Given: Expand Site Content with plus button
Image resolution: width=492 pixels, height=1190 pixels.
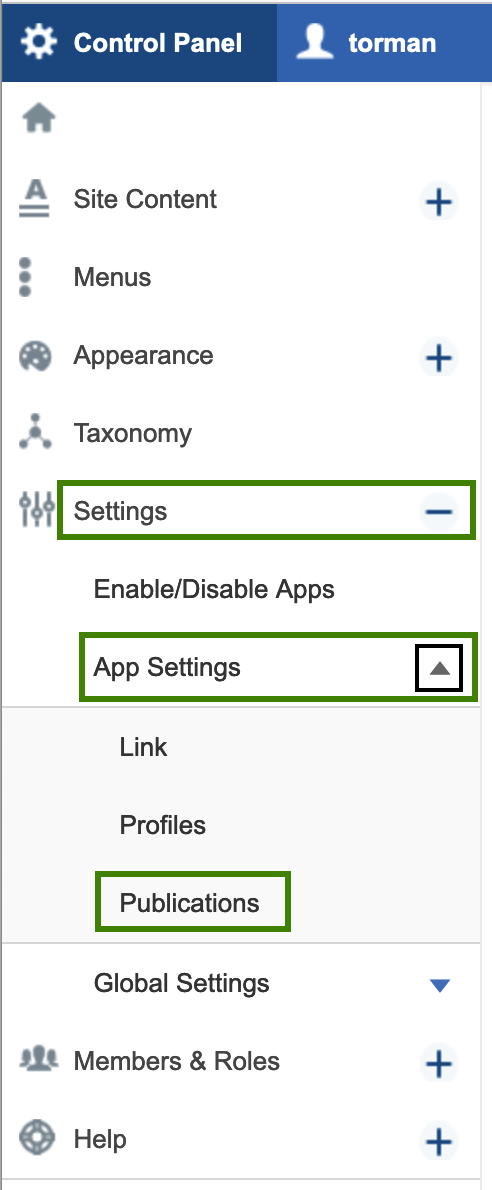Looking at the screenshot, I should (x=439, y=202).
